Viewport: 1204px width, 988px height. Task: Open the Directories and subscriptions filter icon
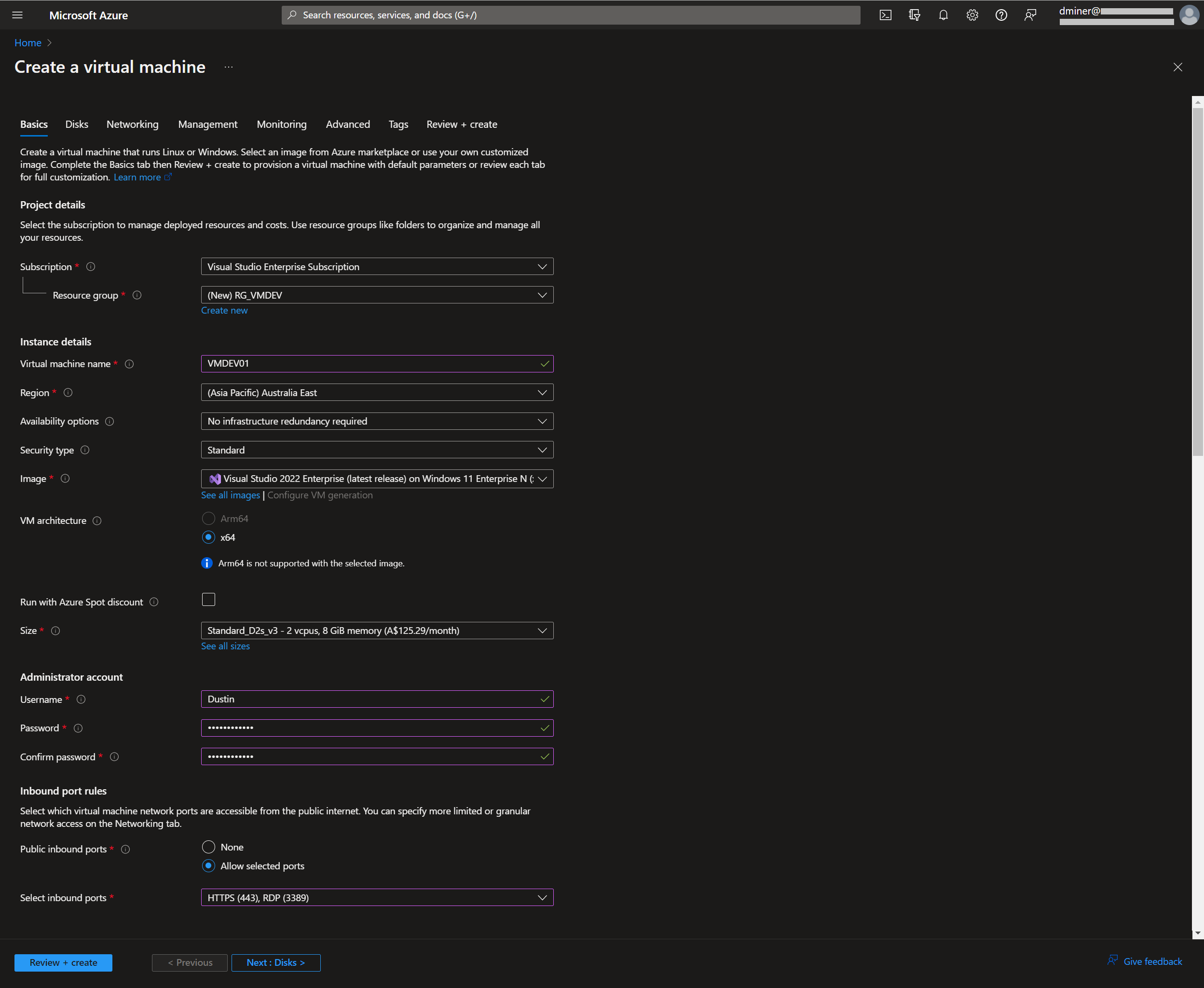click(x=915, y=15)
